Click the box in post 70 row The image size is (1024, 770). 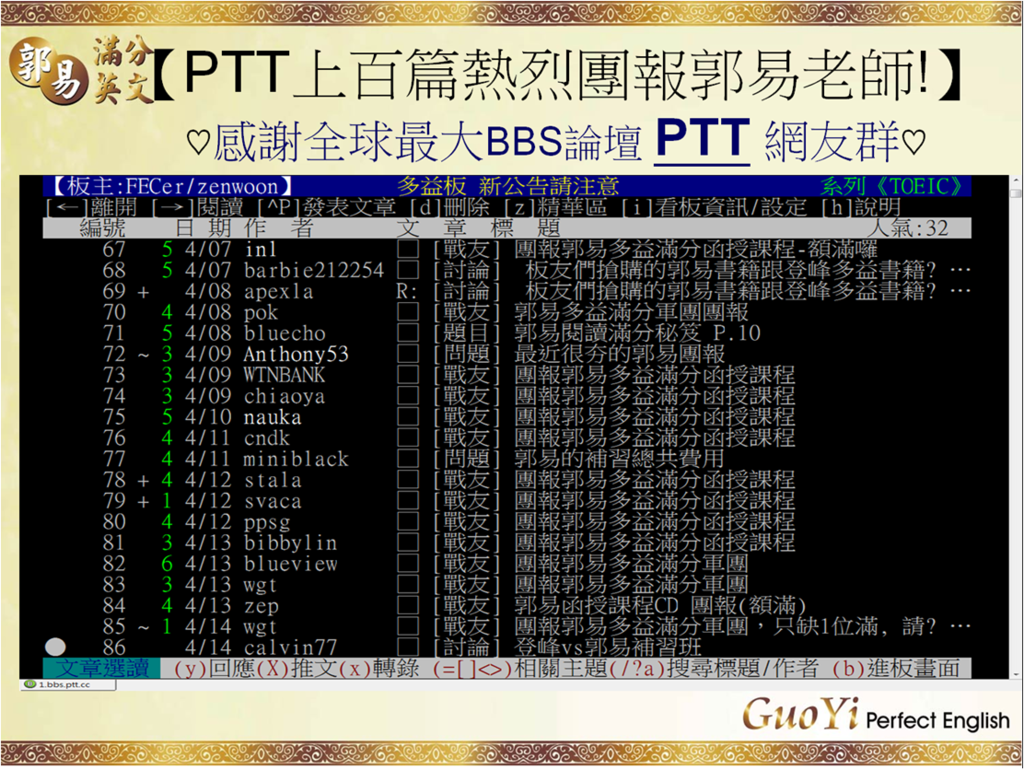[408, 312]
